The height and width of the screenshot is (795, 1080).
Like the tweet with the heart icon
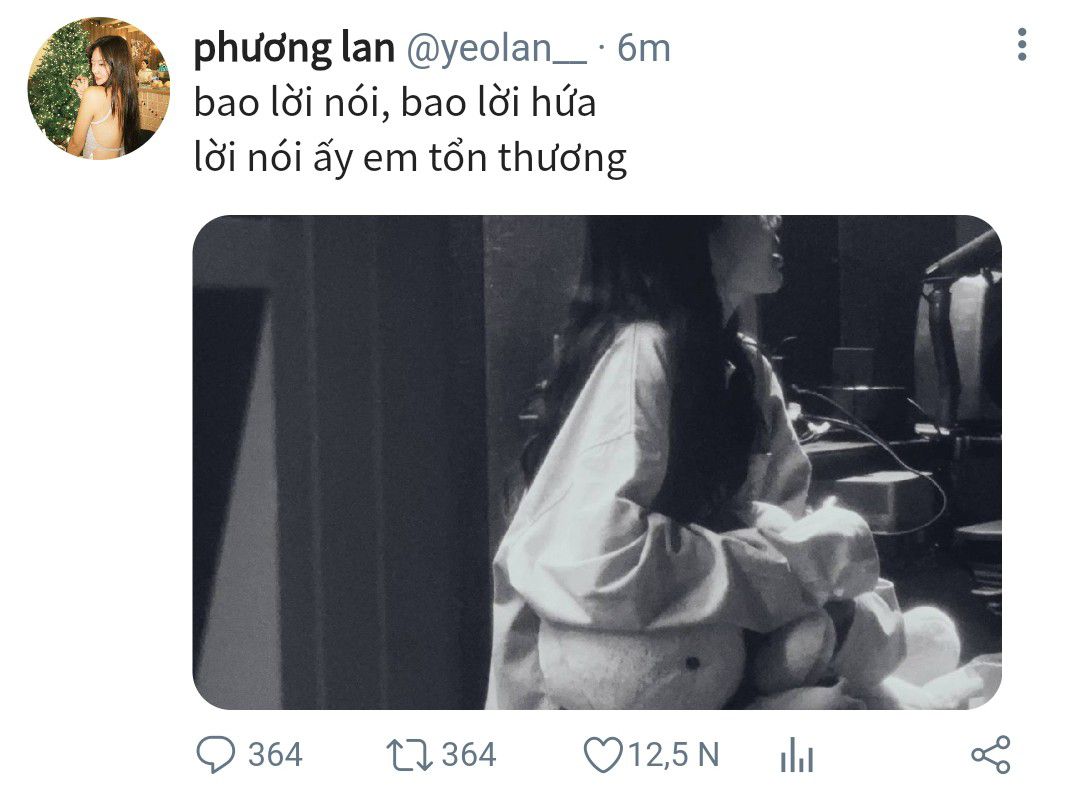tap(603, 755)
